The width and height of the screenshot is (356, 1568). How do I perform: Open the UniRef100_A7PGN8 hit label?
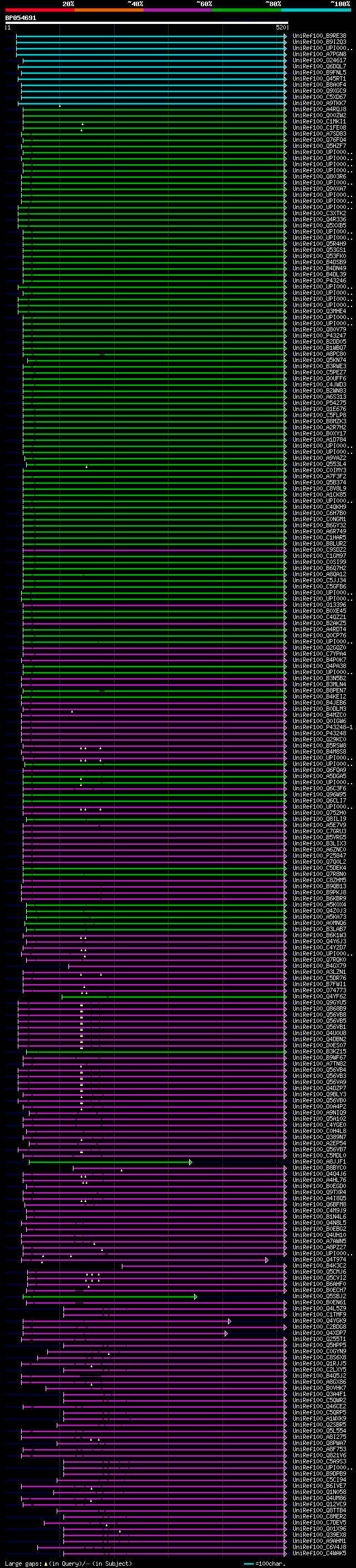click(x=319, y=54)
